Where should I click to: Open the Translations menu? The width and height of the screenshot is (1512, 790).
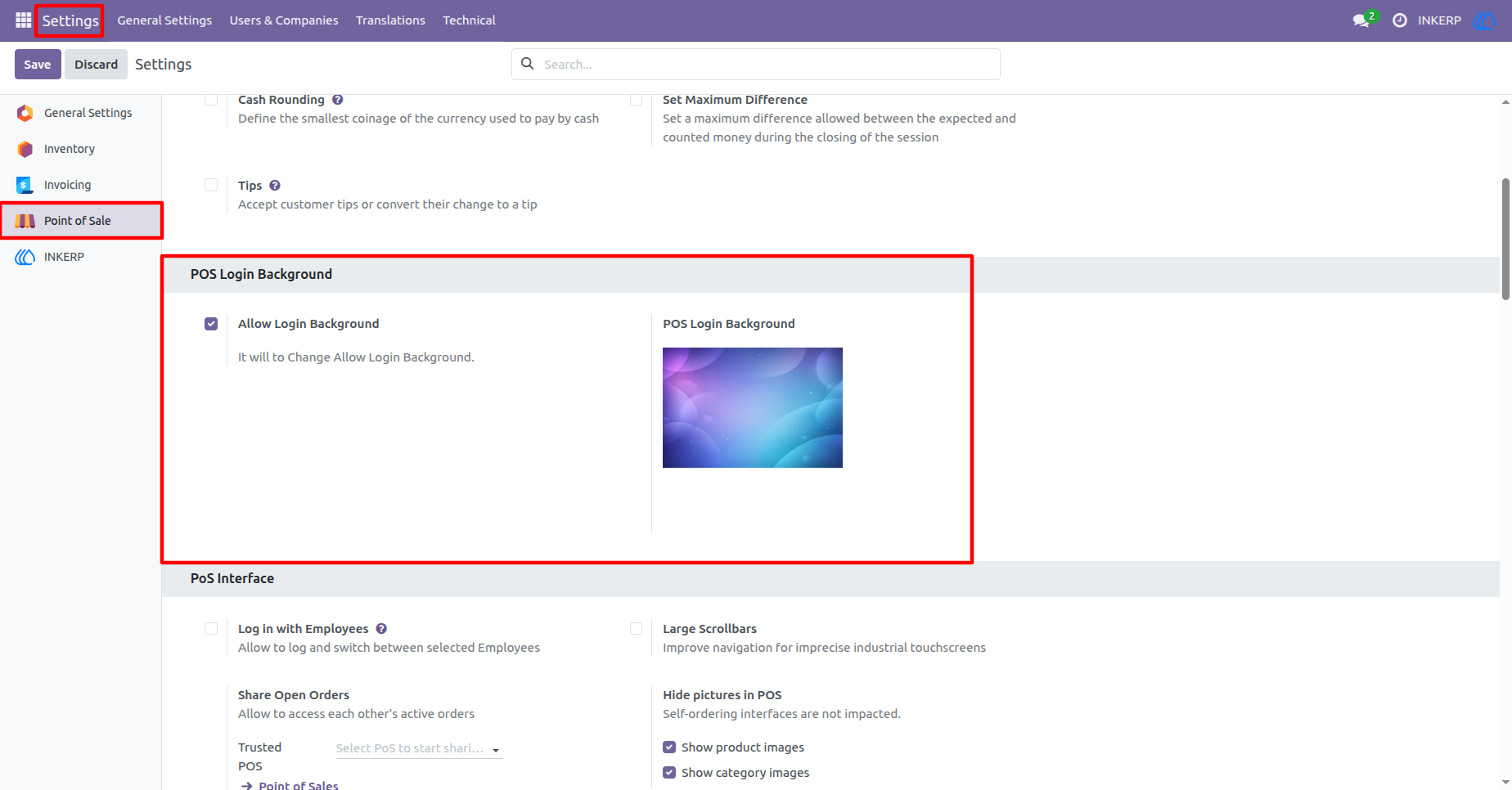tap(390, 20)
